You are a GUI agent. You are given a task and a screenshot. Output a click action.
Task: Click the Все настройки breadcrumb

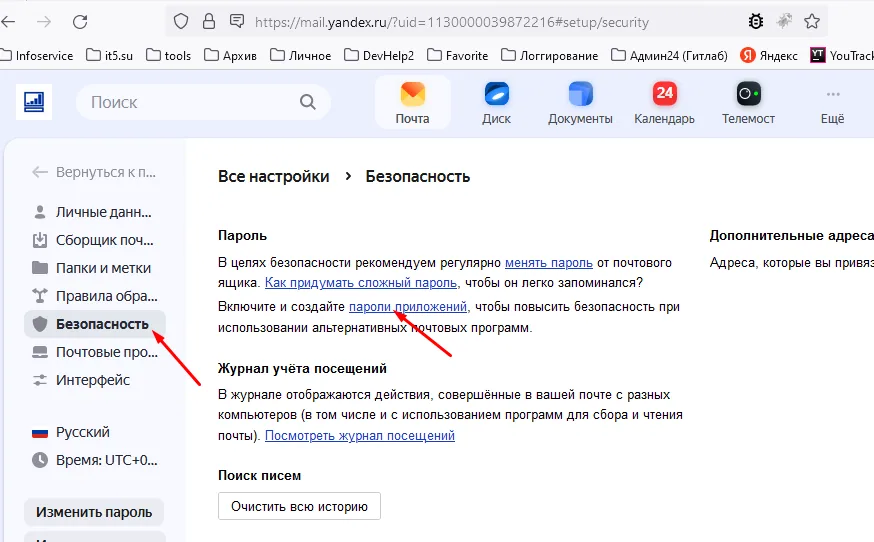point(274,176)
